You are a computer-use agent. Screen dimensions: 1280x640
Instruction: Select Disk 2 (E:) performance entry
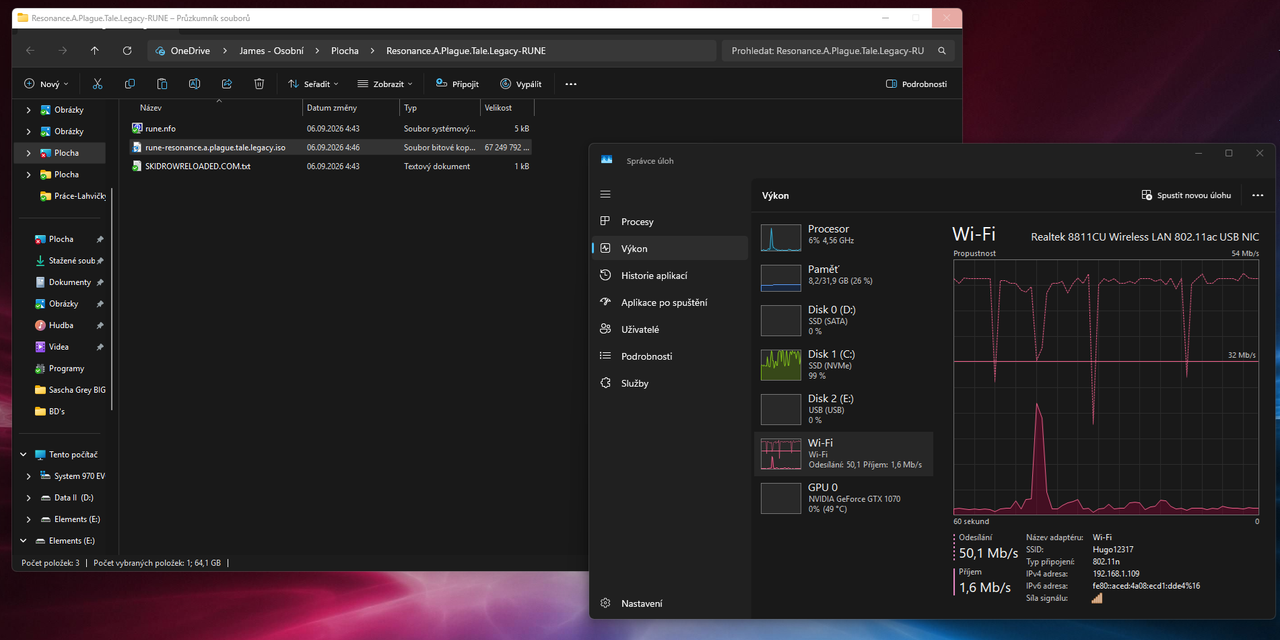[843, 409]
